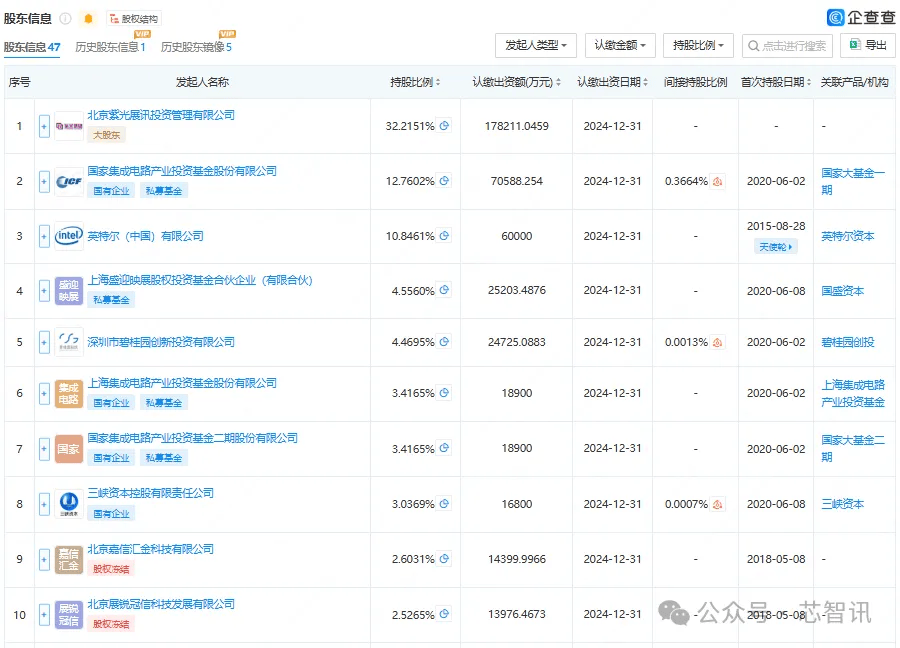Click pie chart icon next to 32.2151%
This screenshot has height=648, width=900.
tap(444, 126)
